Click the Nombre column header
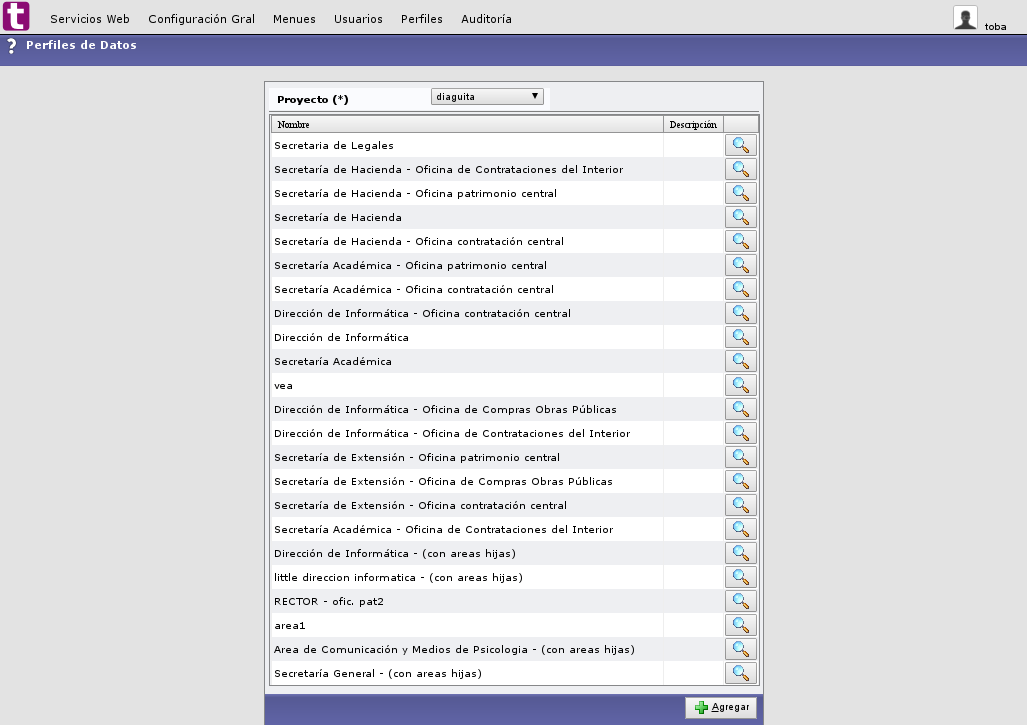Image resolution: width=1027 pixels, height=725 pixels. pos(290,123)
